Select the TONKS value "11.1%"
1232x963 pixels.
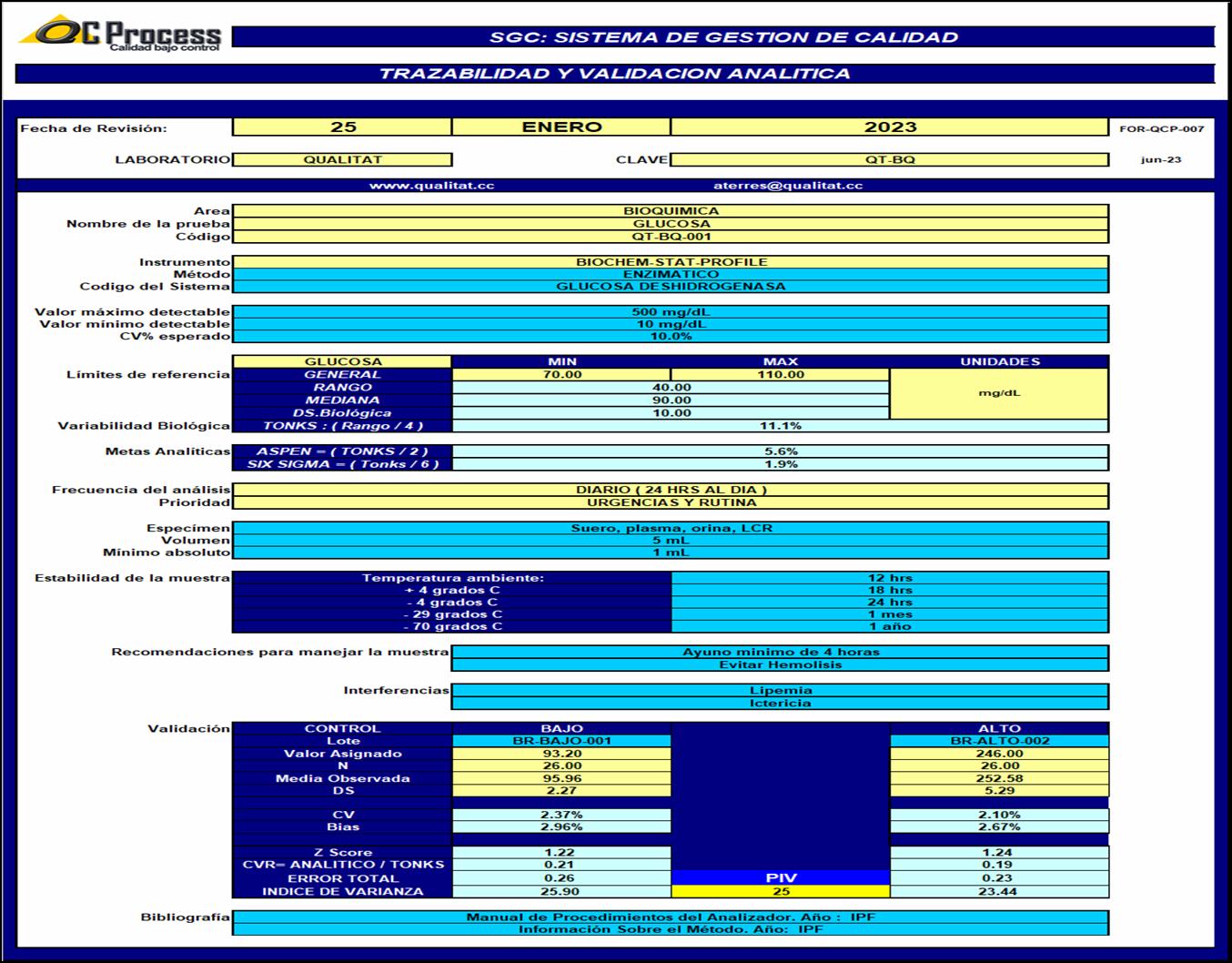click(x=780, y=425)
